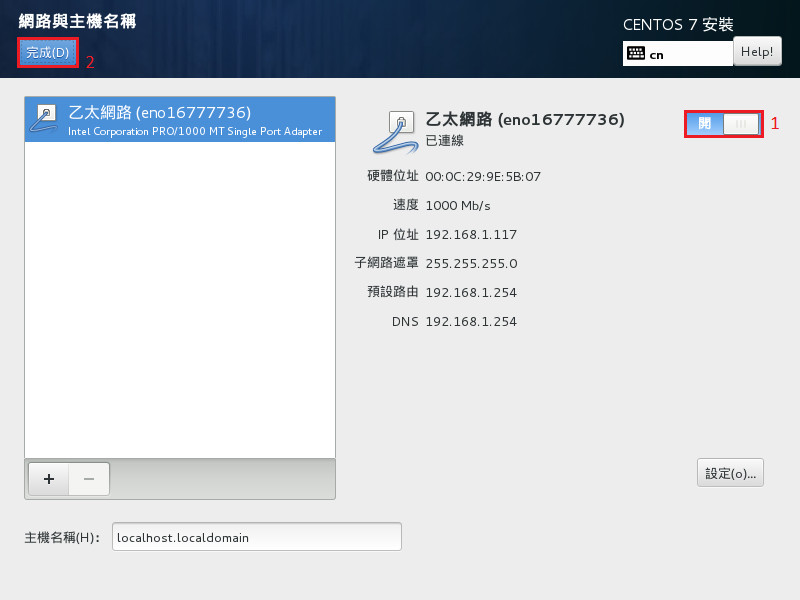This screenshot has width=800, height=600.
Task: Open the 設定(o)... configure button
Action: tap(729, 473)
